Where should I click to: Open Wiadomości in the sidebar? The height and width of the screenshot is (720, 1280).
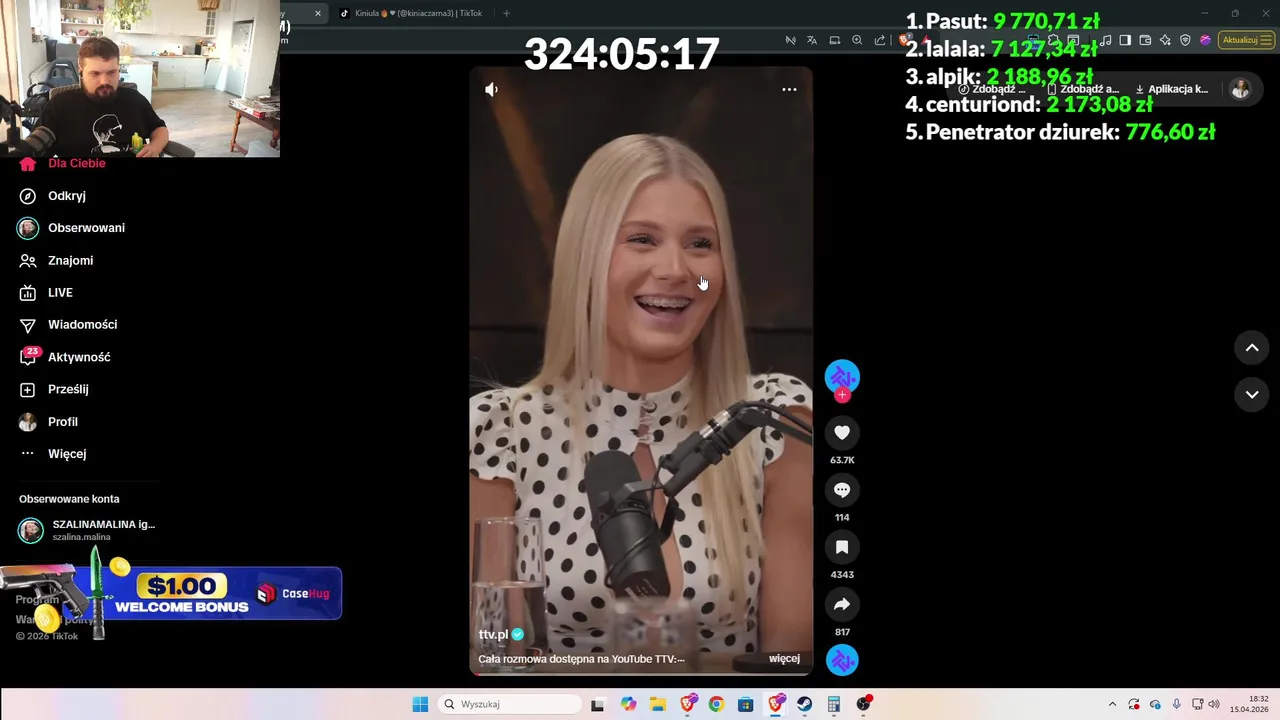[x=68, y=324]
